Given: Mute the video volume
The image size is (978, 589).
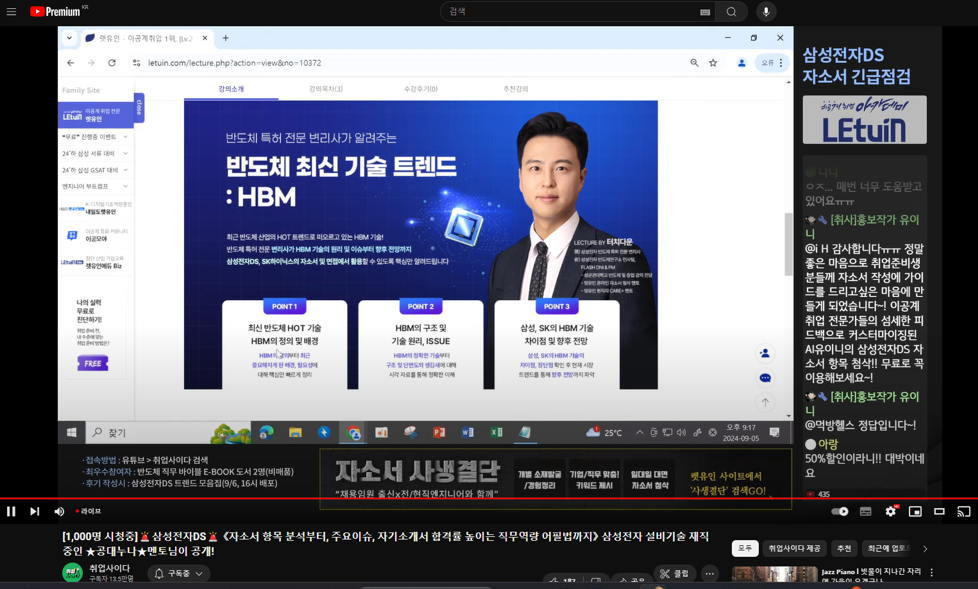Looking at the screenshot, I should pyautogui.click(x=59, y=512).
